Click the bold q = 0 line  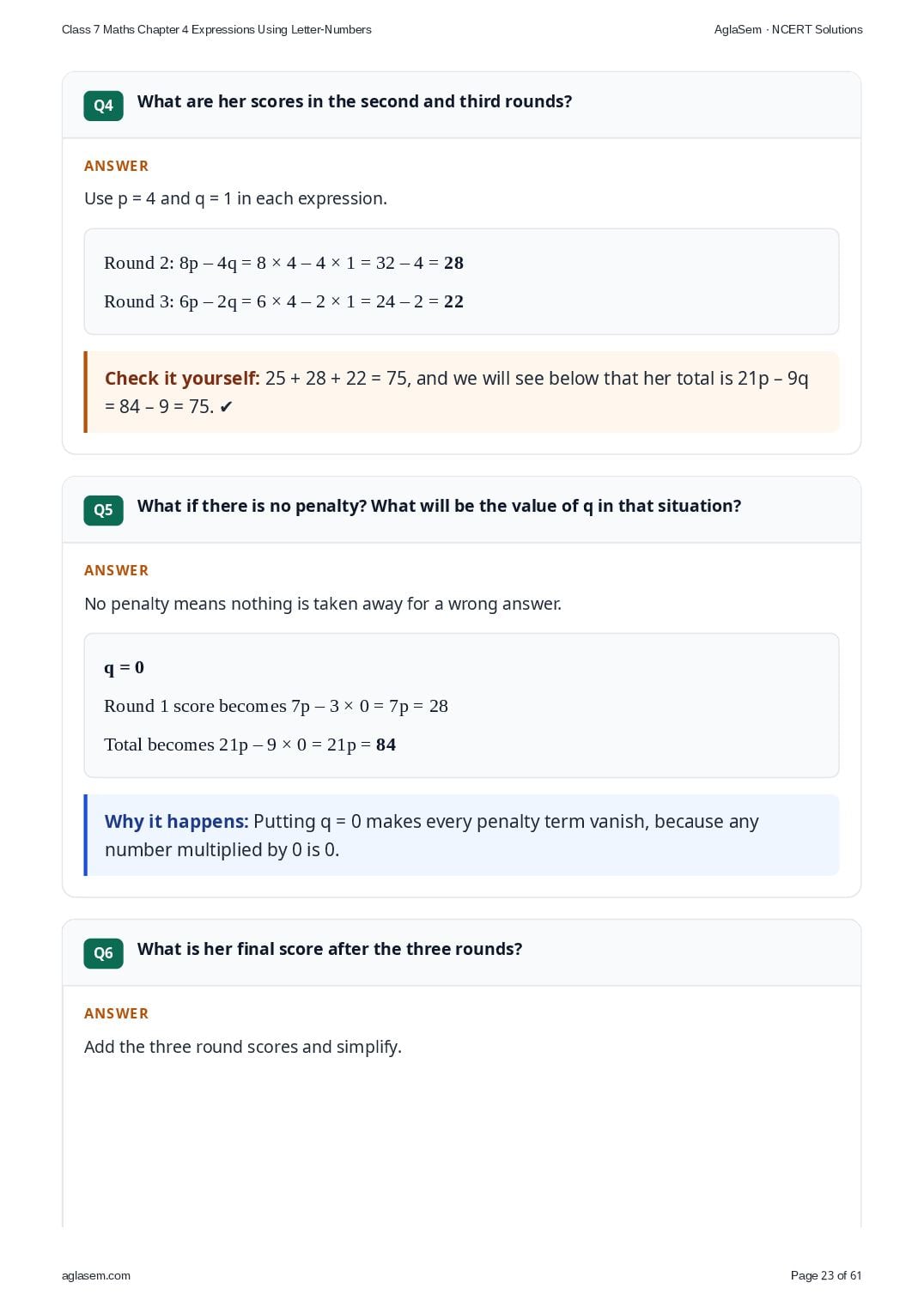pos(124,667)
